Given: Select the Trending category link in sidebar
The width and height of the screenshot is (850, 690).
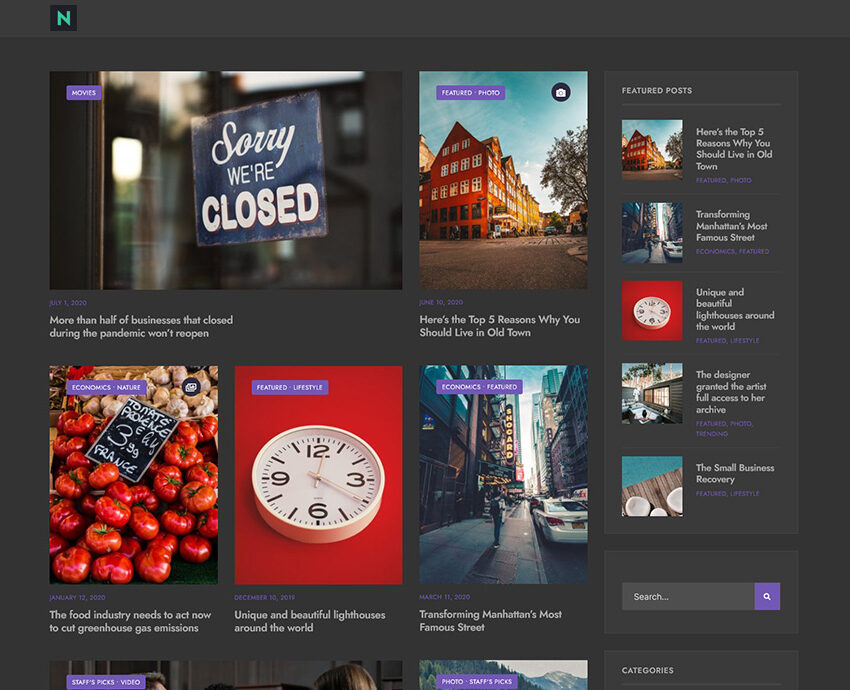Looking at the screenshot, I should click(712, 434).
